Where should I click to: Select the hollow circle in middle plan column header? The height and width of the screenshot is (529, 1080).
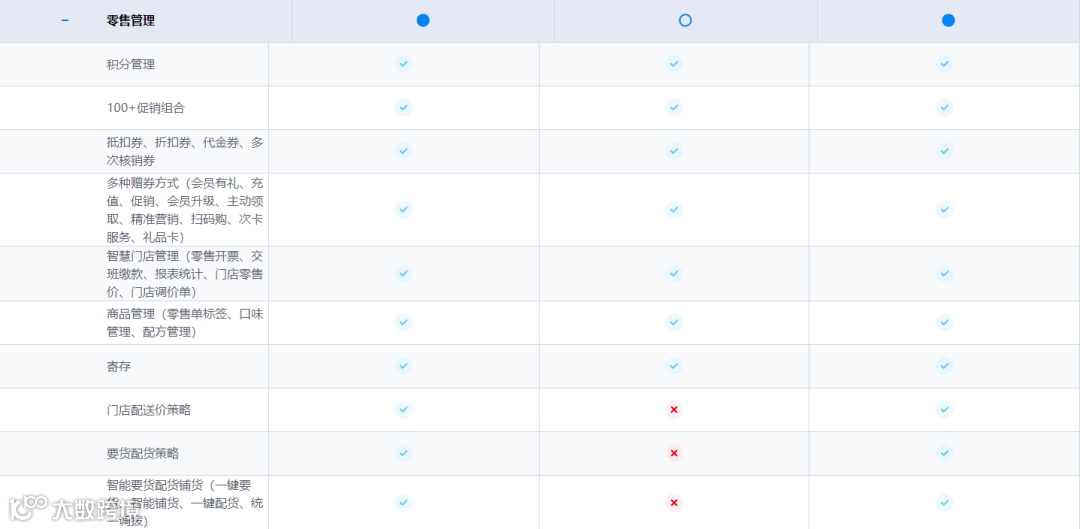click(x=685, y=21)
